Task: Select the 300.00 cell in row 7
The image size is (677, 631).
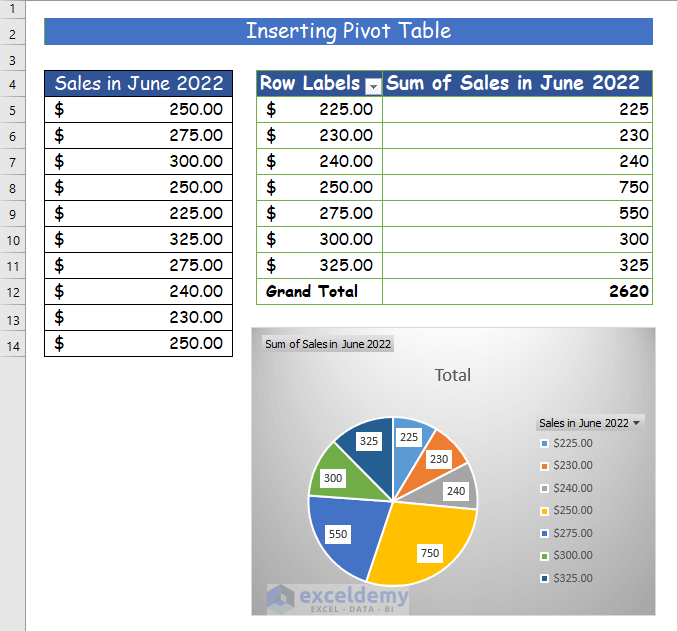Action: [x=139, y=162]
